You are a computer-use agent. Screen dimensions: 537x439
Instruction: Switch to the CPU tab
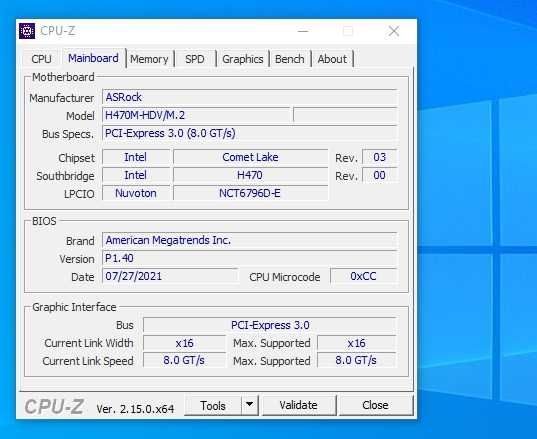[x=41, y=59]
